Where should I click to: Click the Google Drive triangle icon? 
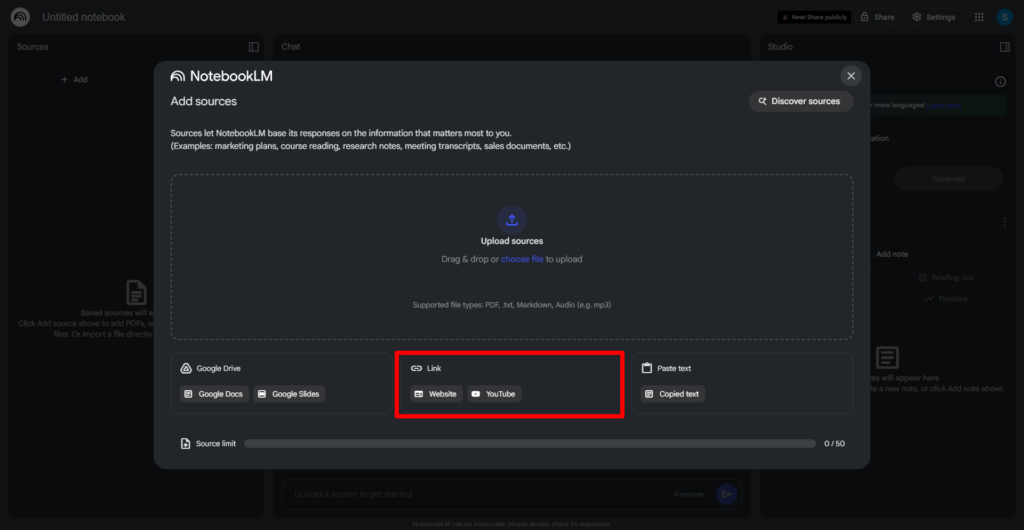[186, 368]
